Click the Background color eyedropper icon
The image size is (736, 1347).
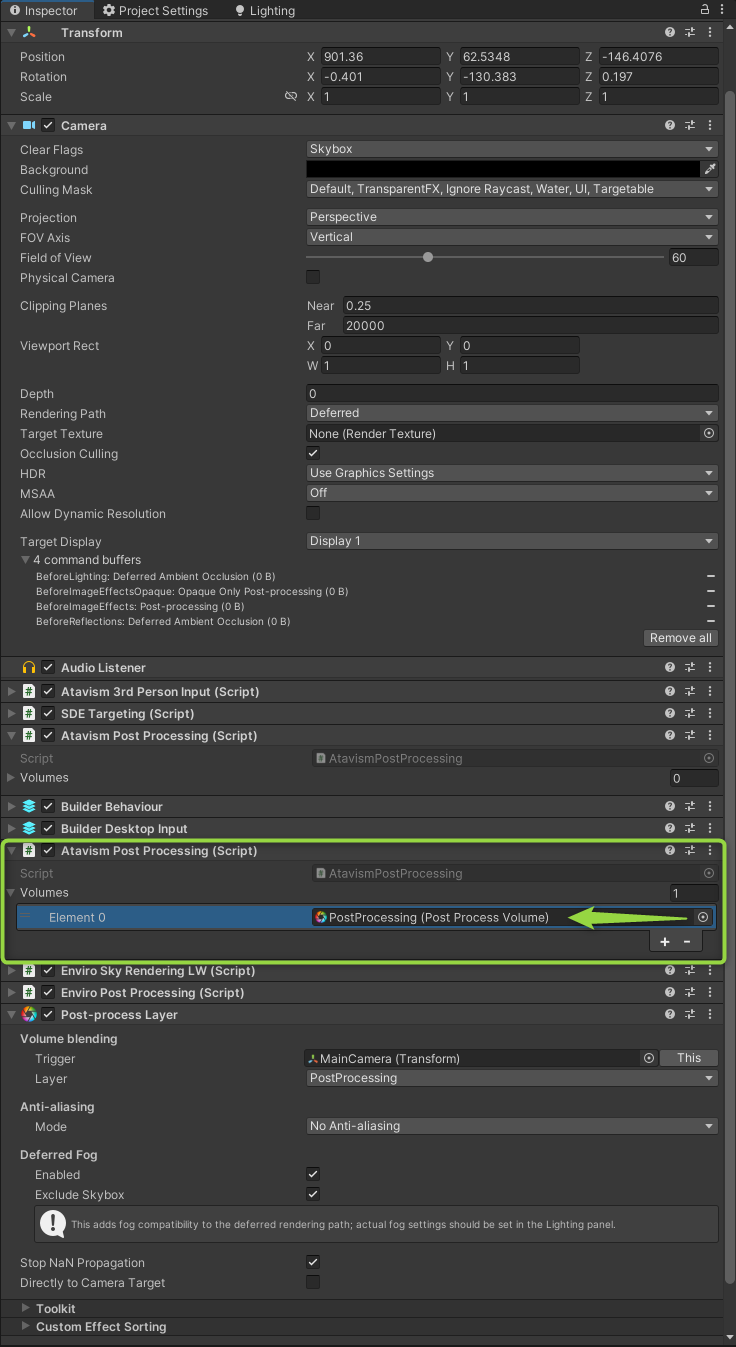710,170
